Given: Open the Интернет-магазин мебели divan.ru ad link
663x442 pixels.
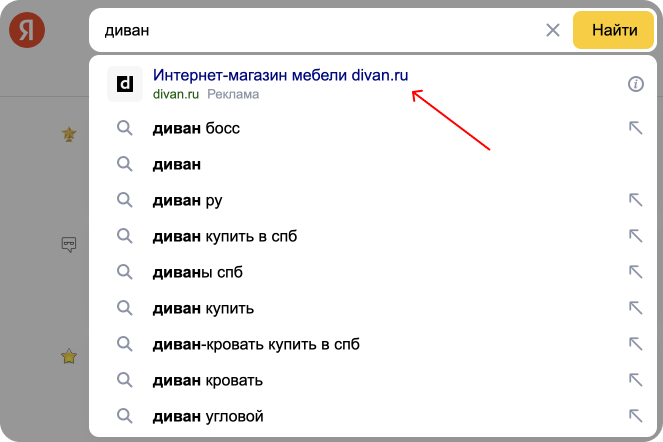Looking at the screenshot, I should click(280, 75).
